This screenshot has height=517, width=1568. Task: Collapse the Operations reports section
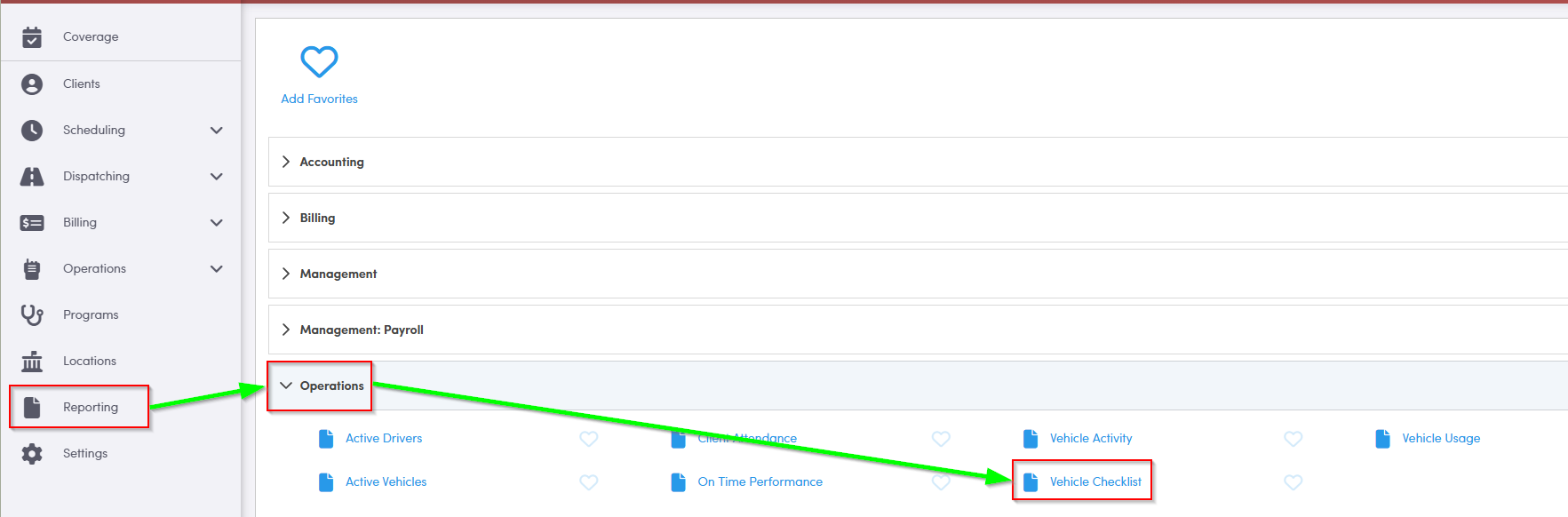point(918,386)
